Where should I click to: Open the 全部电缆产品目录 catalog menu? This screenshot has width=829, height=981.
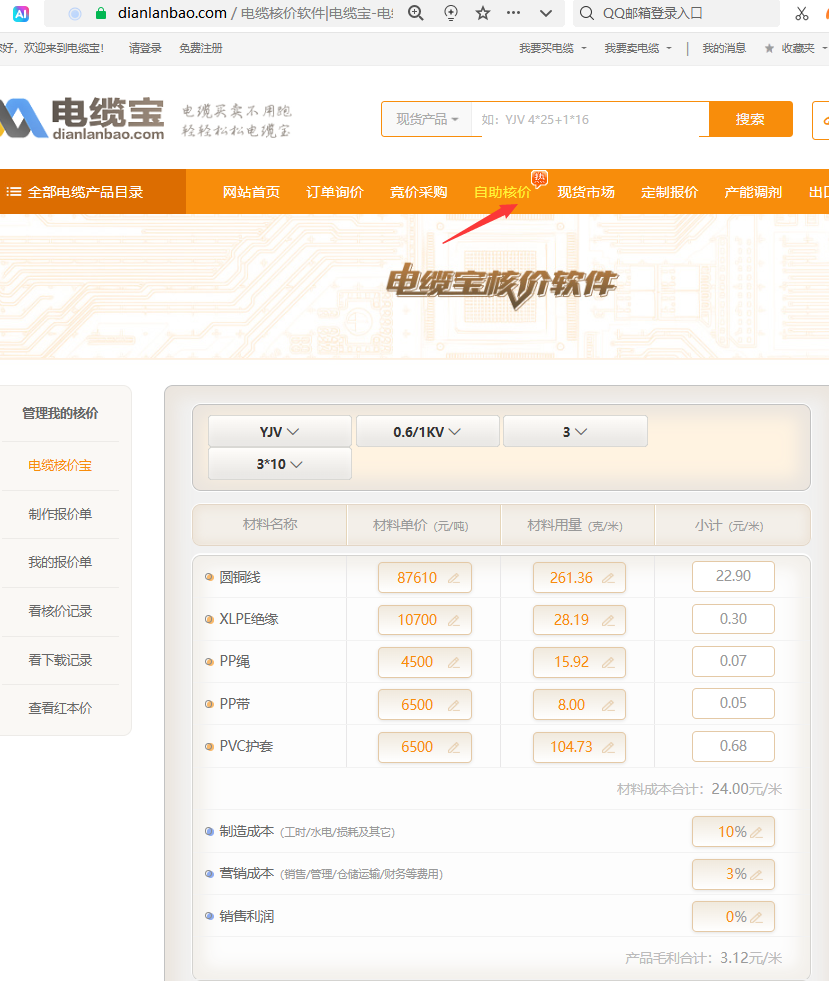coord(93,191)
